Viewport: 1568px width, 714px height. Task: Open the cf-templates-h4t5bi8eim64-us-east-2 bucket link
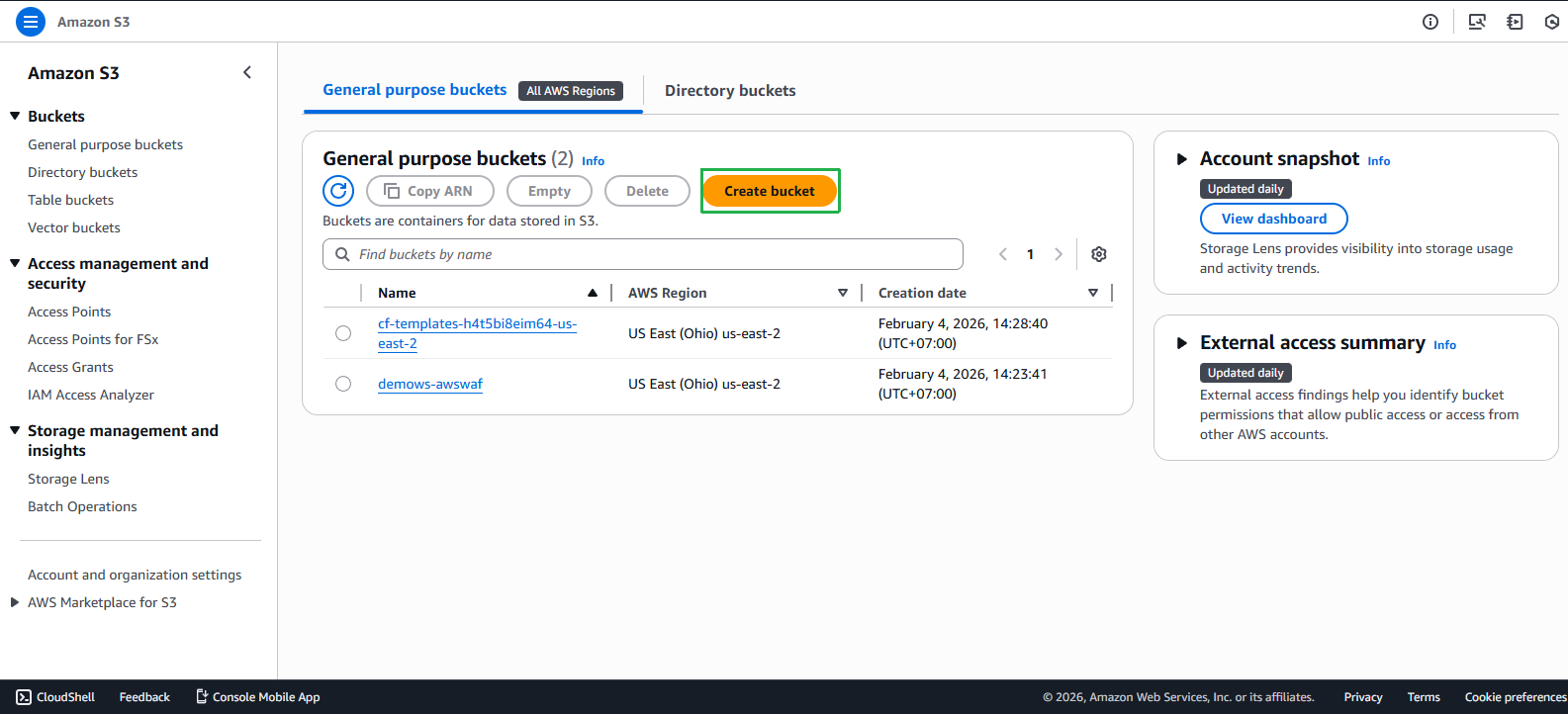pos(477,333)
